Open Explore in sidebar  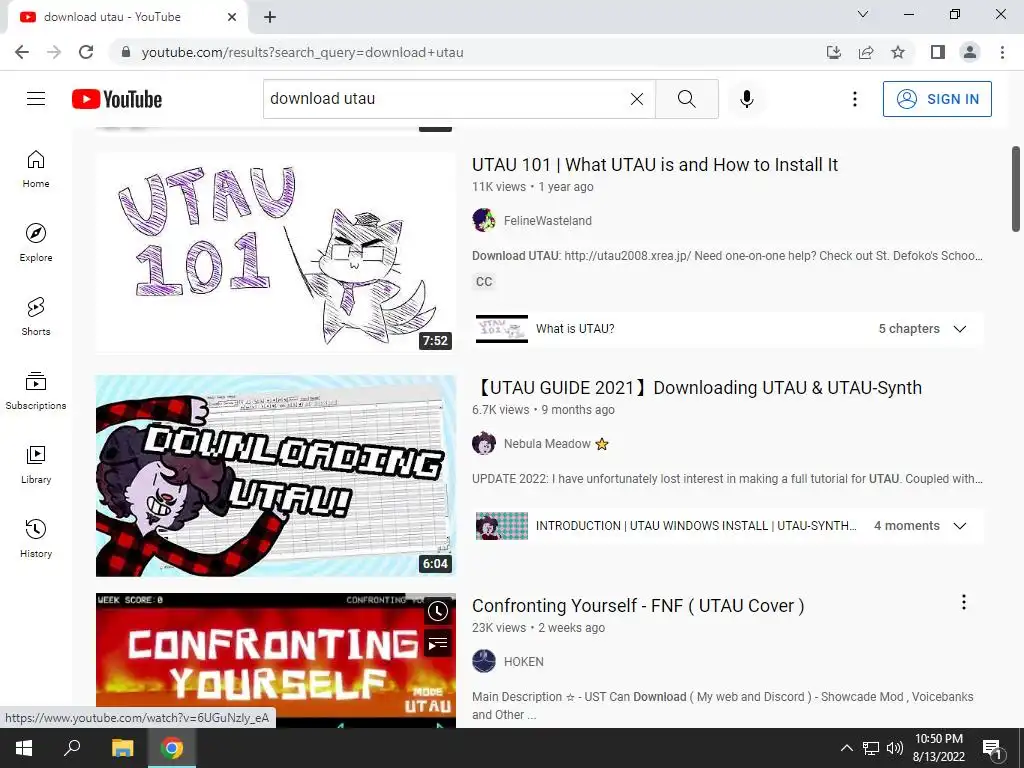36,242
